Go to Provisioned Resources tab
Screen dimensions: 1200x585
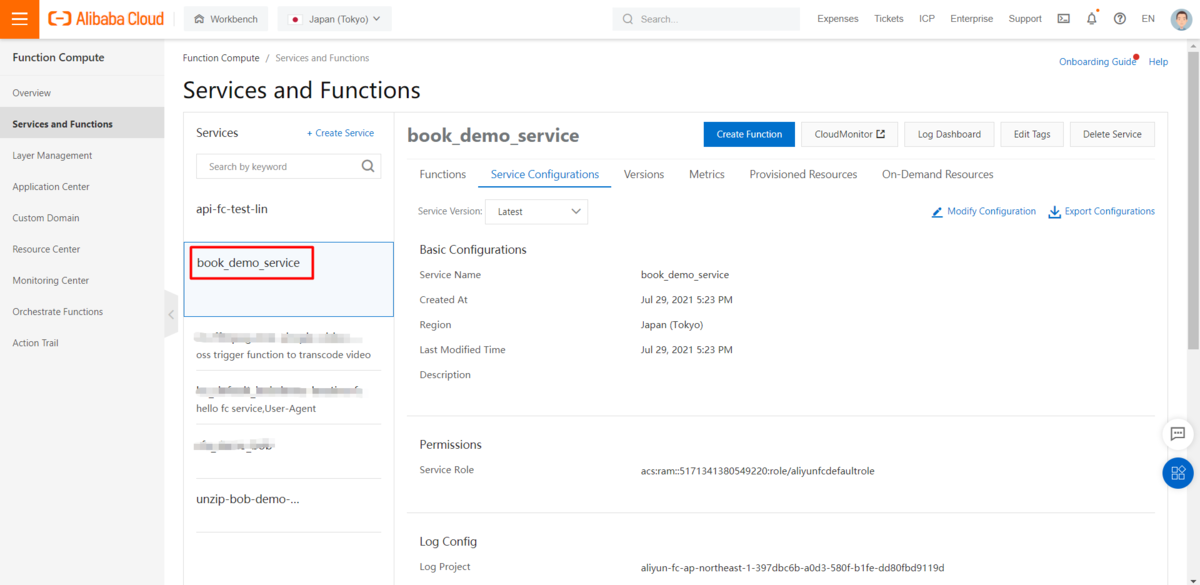(803, 174)
